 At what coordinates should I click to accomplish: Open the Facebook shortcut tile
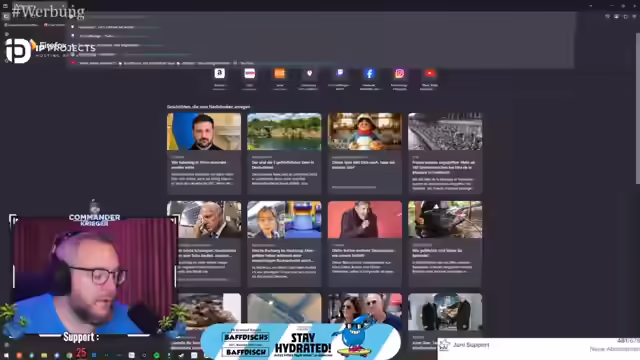coord(369,73)
